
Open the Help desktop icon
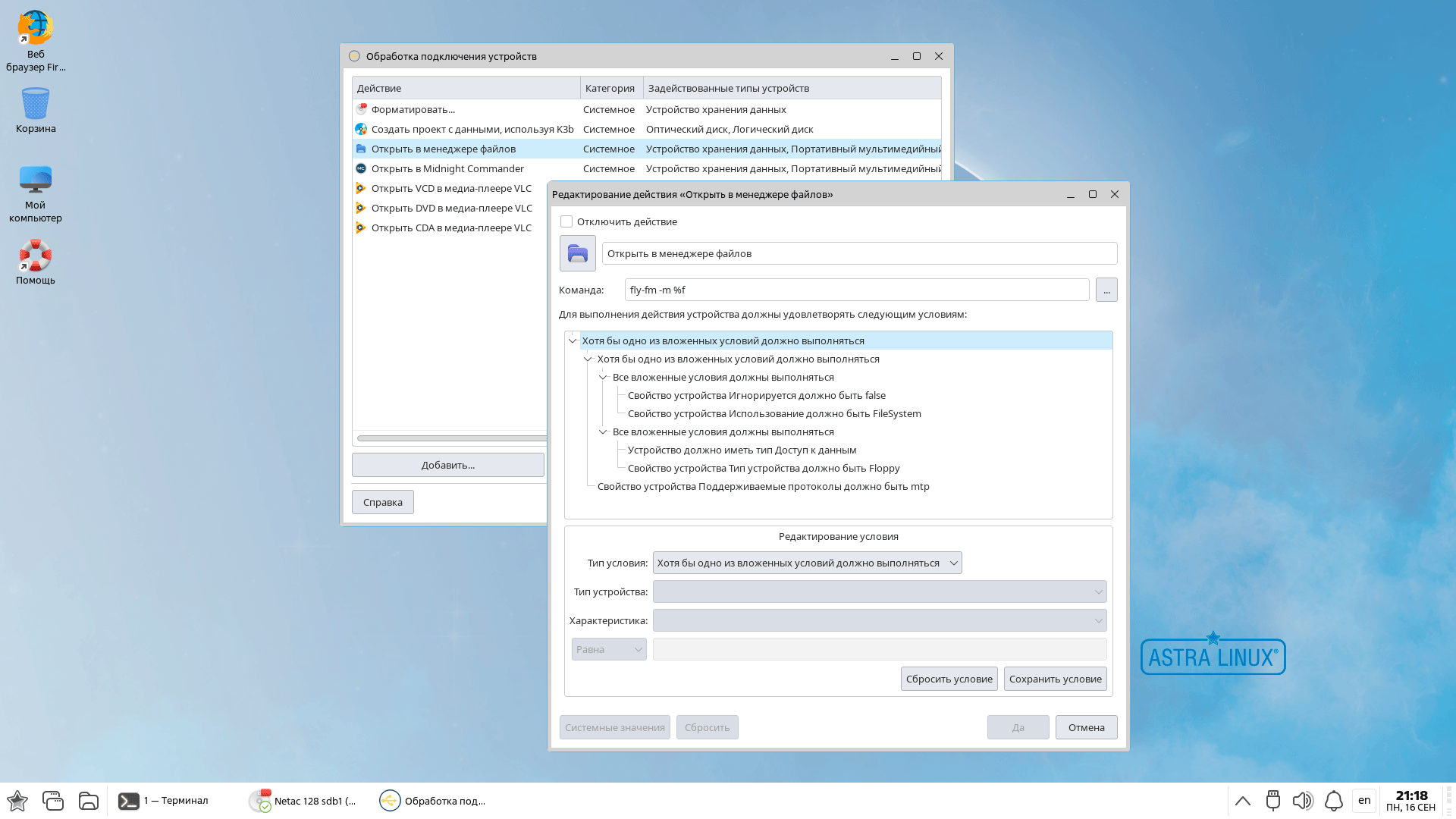(35, 256)
